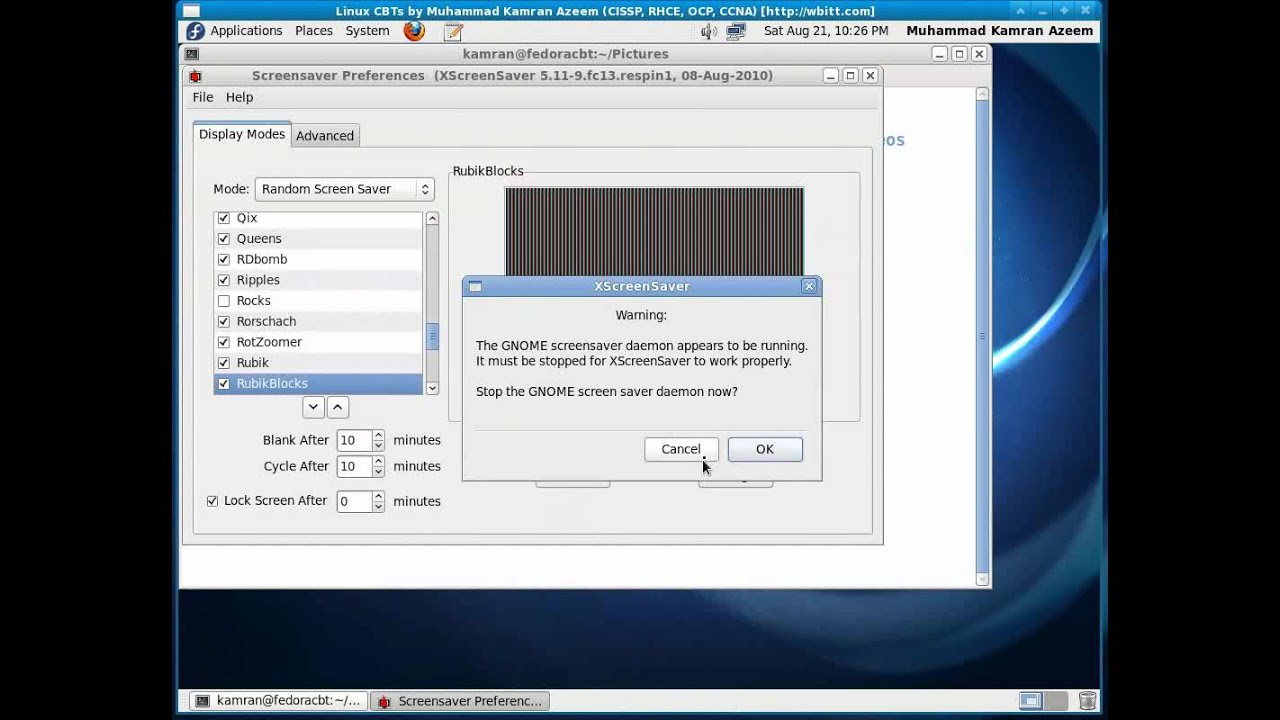Increase the Lock Screen After minutes value
Viewport: 1280px width, 720px height.
click(378, 496)
